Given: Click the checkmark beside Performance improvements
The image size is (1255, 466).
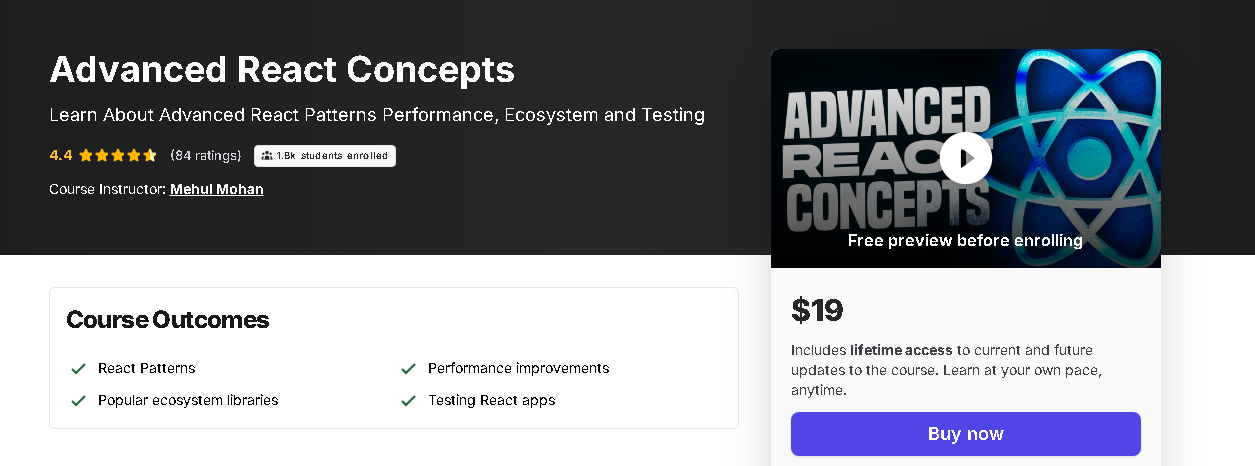Looking at the screenshot, I should (x=408, y=368).
